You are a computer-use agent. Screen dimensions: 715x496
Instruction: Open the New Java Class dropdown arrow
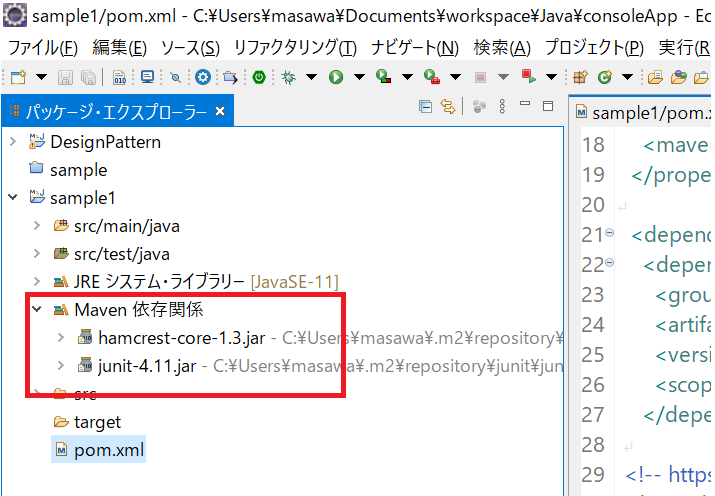click(628, 77)
